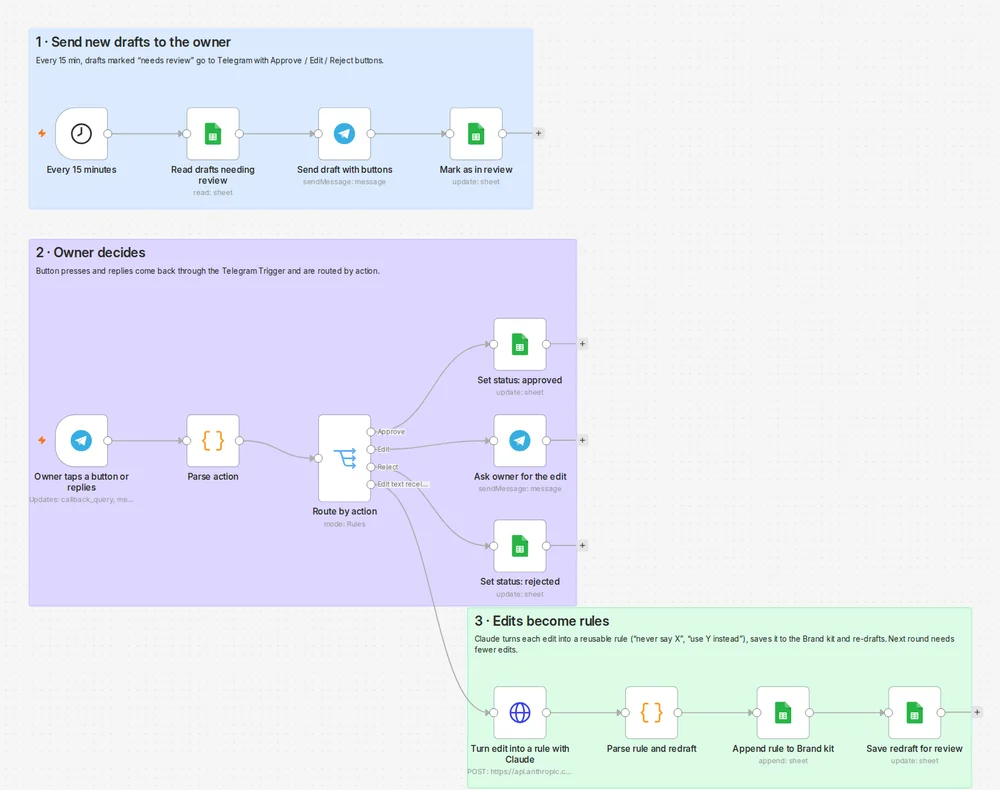
Task: Select the '2 · Owner decides' sticky note heading
Action: (x=91, y=252)
